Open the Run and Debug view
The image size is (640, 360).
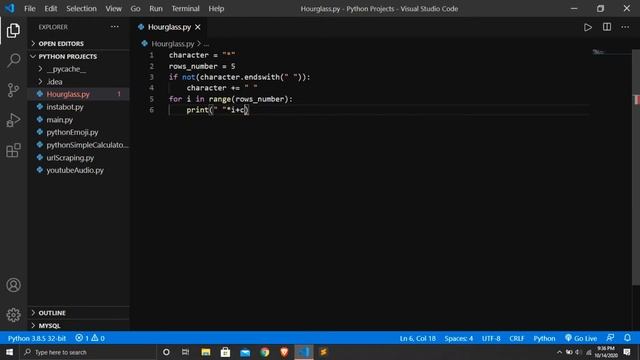pos(13,120)
